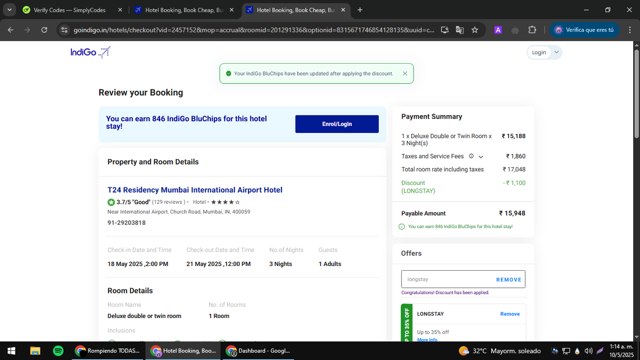Reload the current page
The height and width of the screenshot is (360, 640).
(44, 30)
